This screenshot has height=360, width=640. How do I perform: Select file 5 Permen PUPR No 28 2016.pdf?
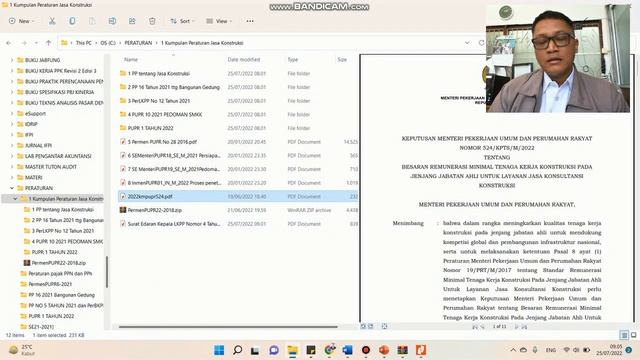coord(162,142)
